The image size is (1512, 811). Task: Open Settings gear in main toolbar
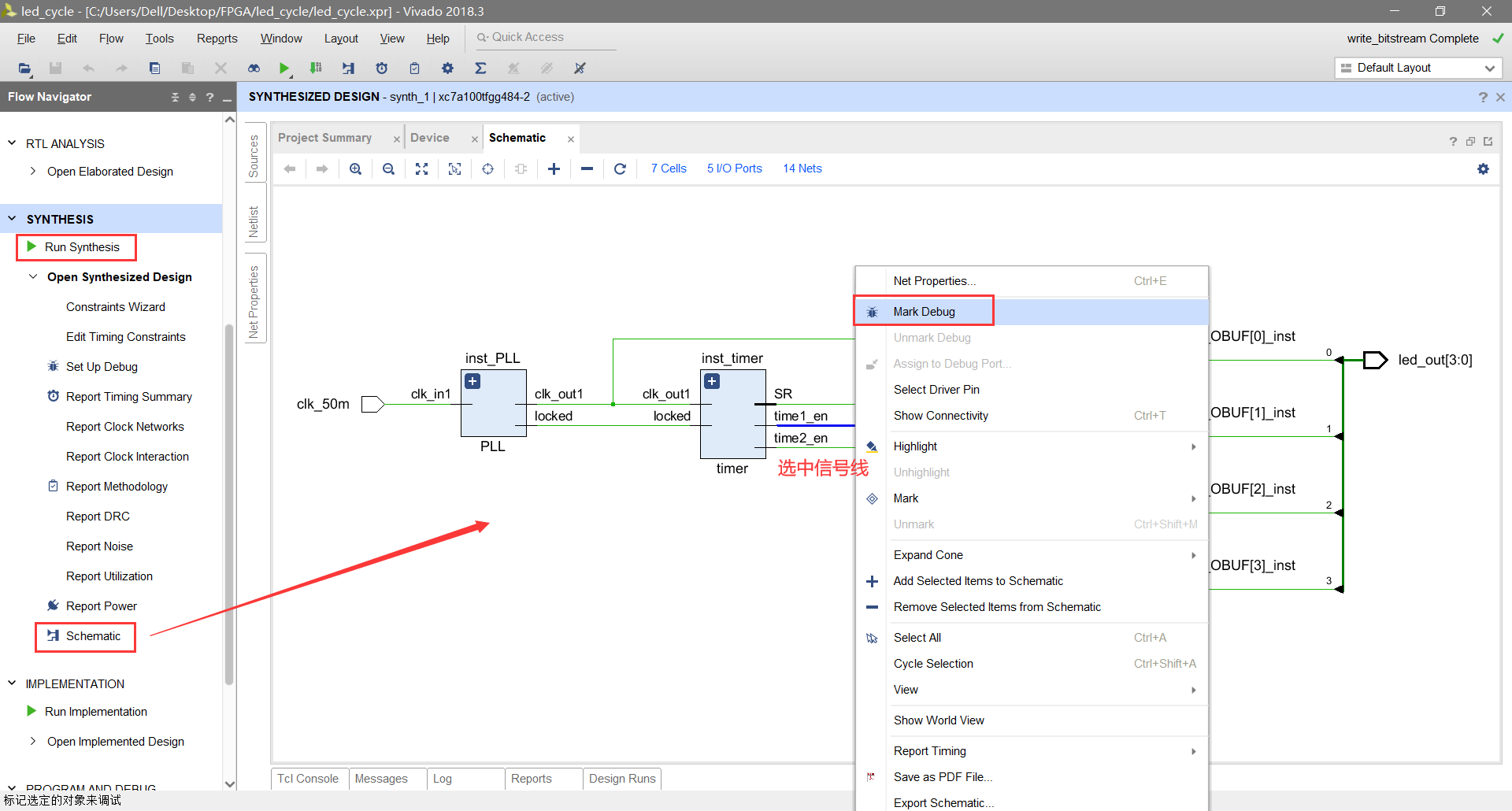point(447,69)
